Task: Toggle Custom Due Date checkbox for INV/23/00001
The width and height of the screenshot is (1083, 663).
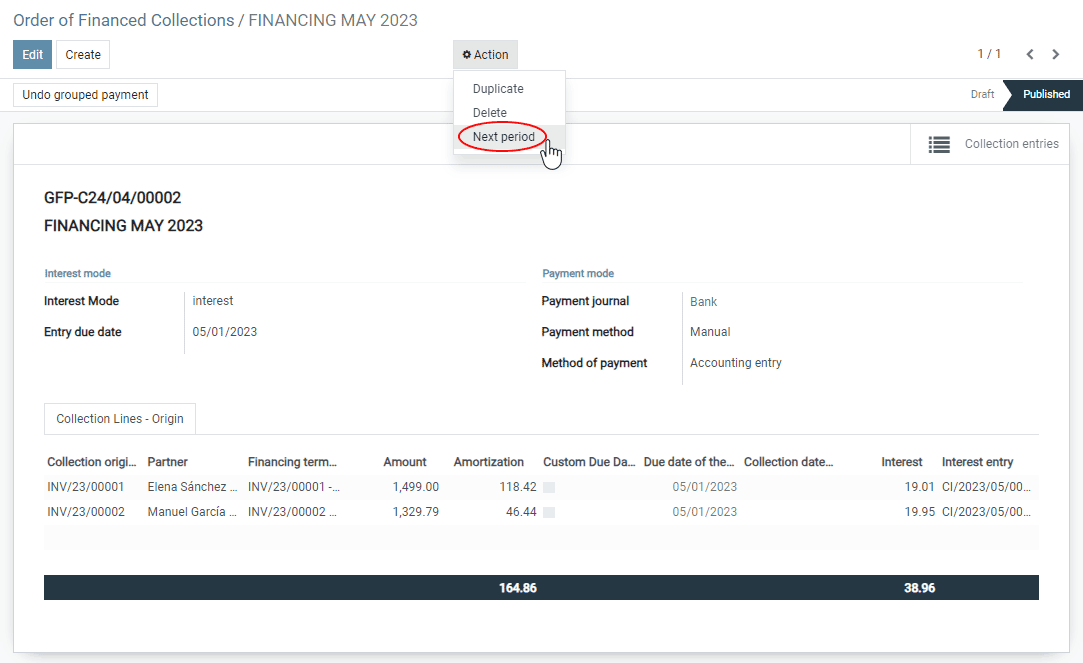Action: [549, 487]
